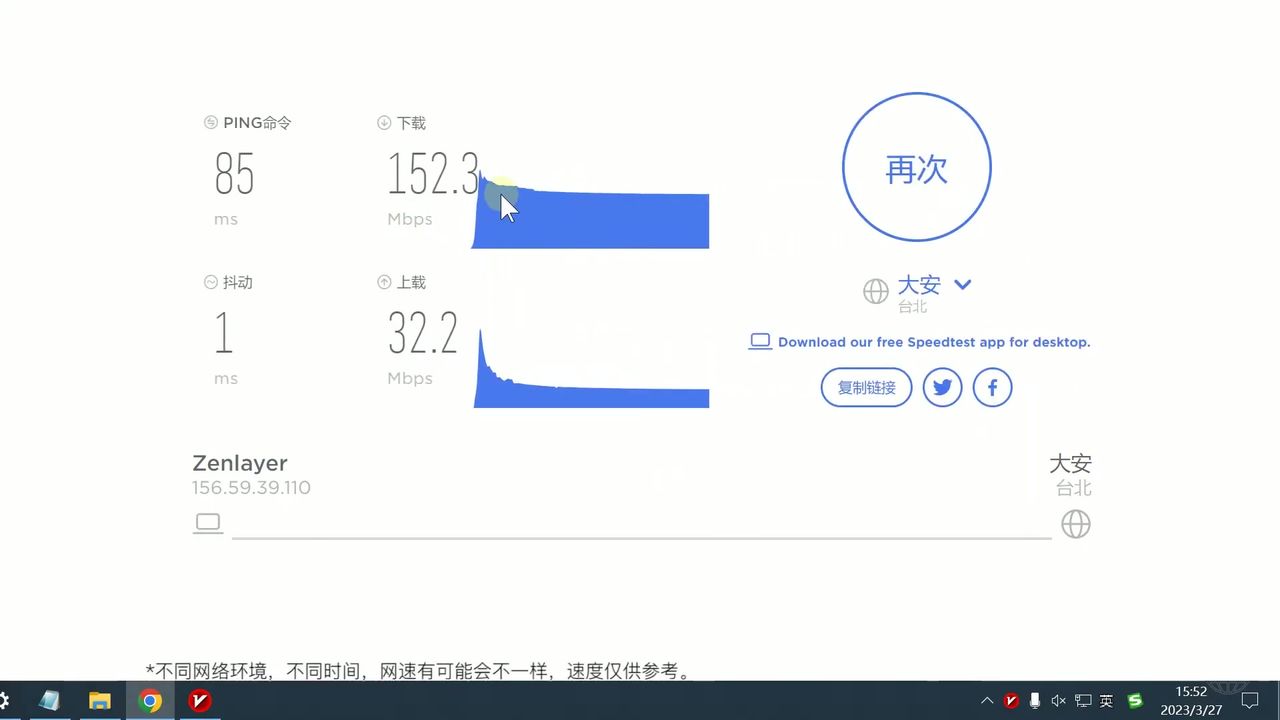This screenshot has height=720, width=1280.
Task: Expand hidden icons with the tray chevron
Action: coord(986,701)
